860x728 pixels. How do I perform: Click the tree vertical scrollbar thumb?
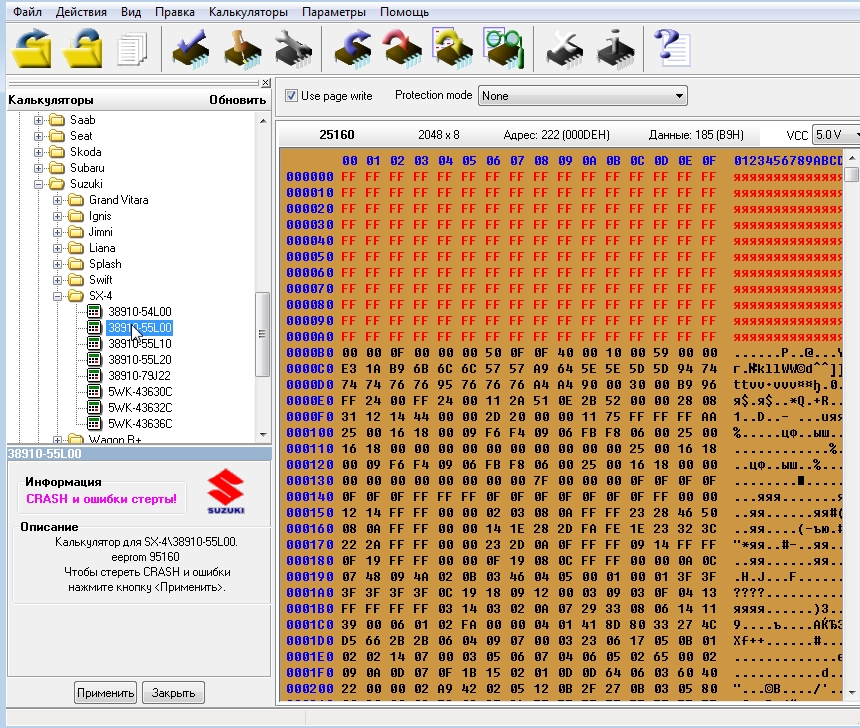point(263,334)
